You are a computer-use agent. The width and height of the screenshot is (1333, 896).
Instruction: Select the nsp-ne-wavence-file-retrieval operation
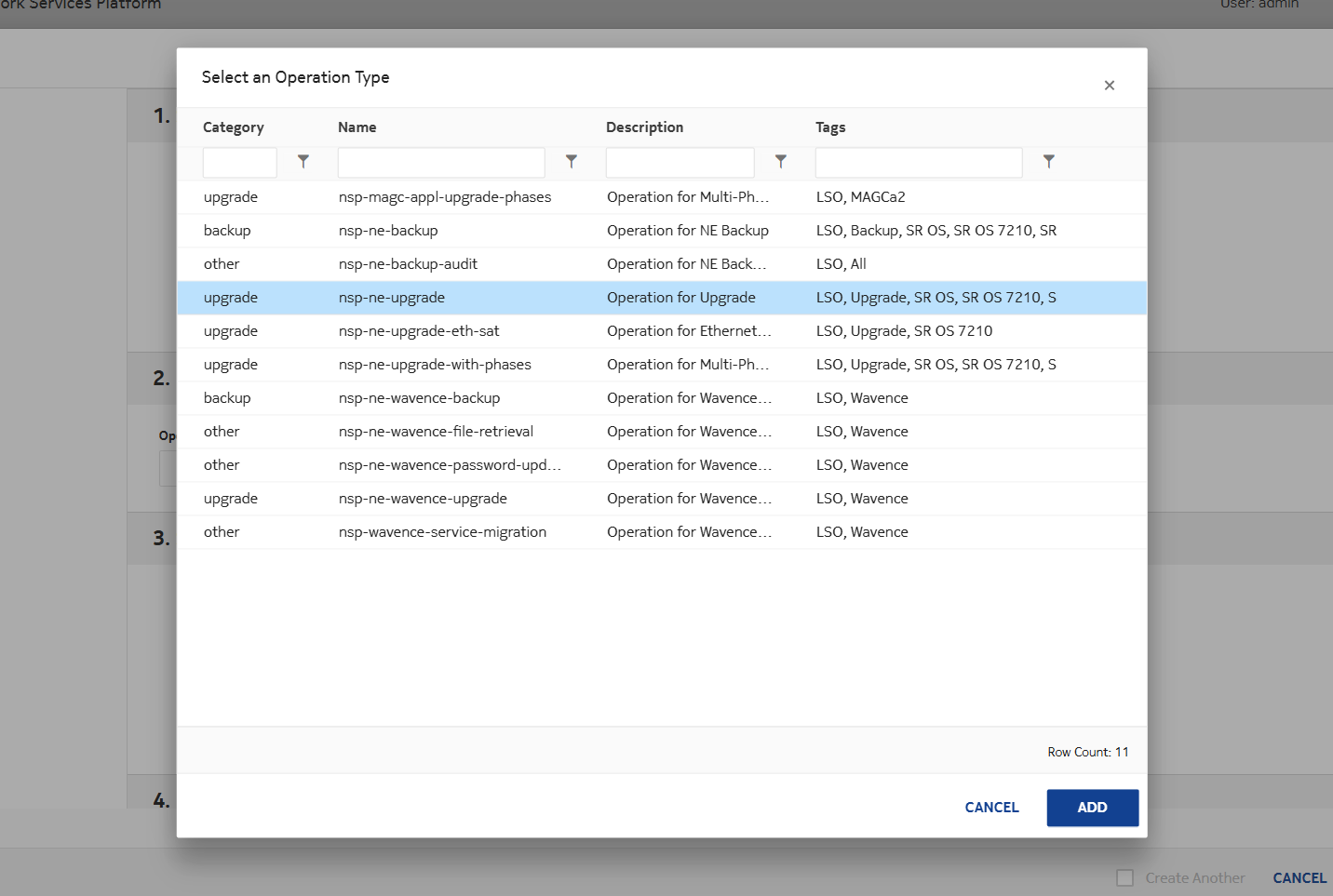[436, 432]
